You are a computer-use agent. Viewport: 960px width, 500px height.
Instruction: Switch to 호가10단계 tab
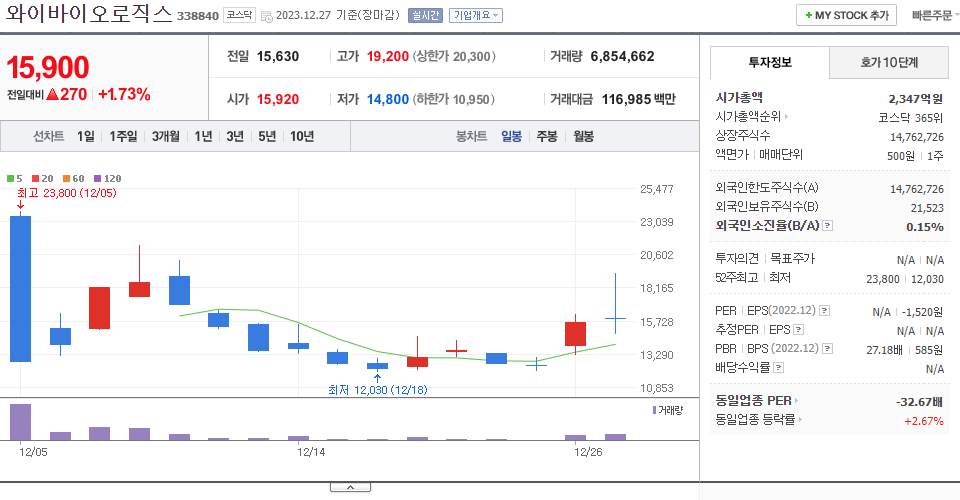(889, 62)
